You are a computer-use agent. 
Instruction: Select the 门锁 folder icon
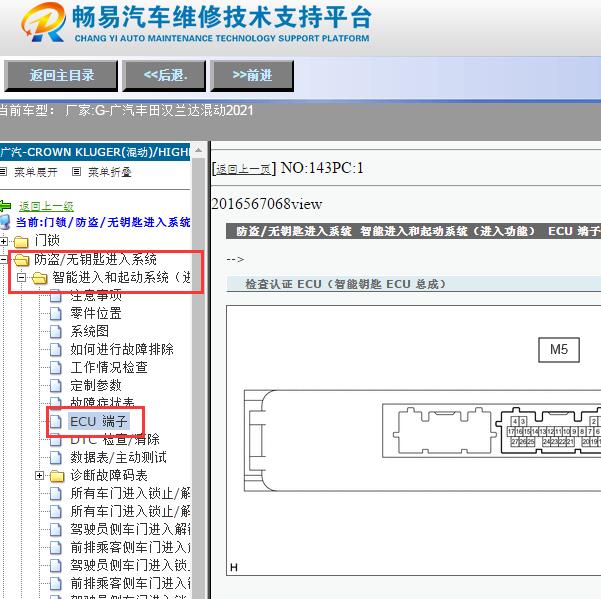[22, 241]
